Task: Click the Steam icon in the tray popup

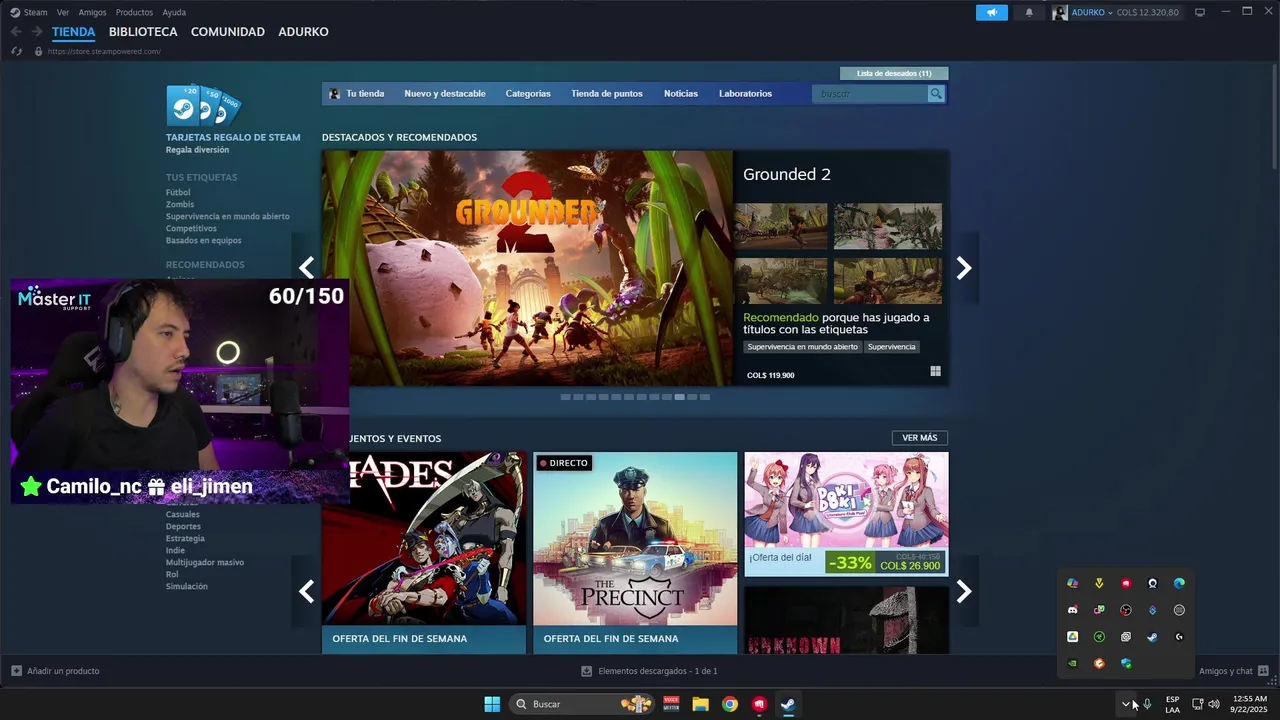Action: coord(1152,637)
